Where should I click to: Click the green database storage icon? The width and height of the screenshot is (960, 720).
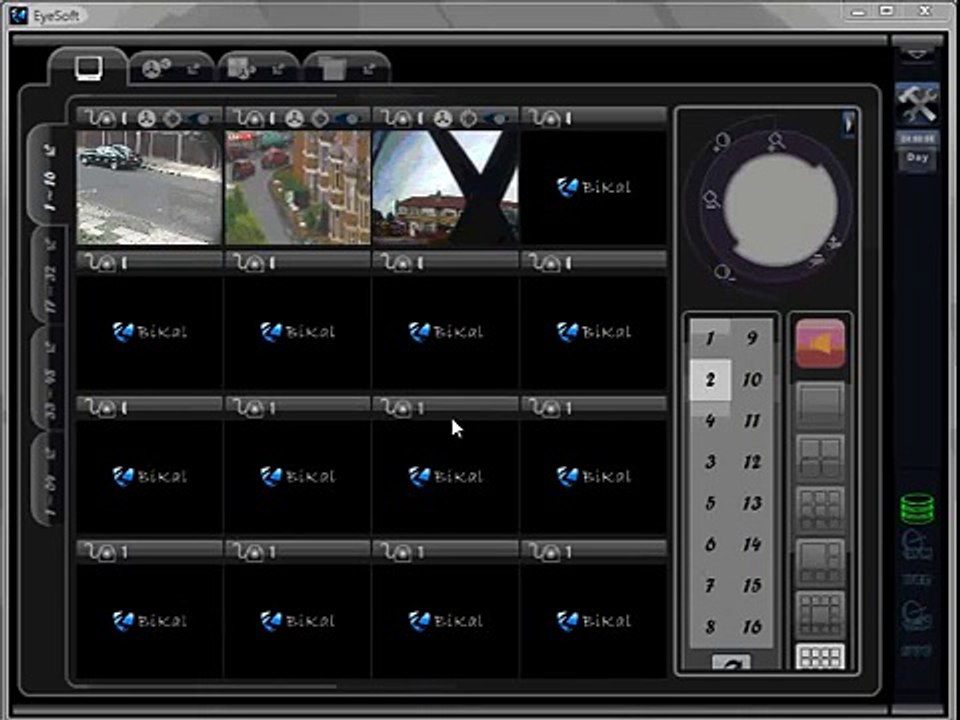pyautogui.click(x=917, y=508)
